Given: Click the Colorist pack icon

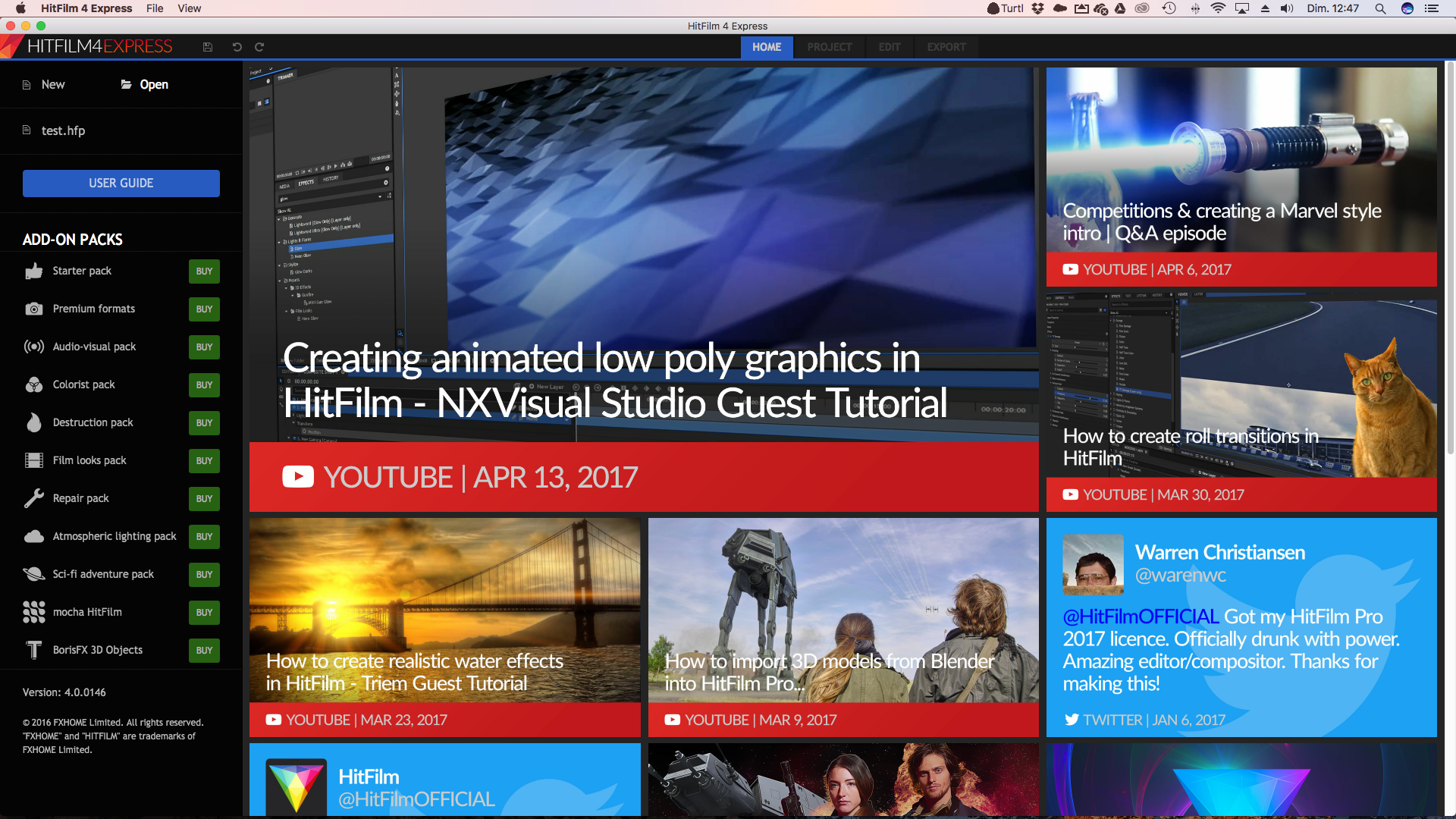Looking at the screenshot, I should point(34,384).
